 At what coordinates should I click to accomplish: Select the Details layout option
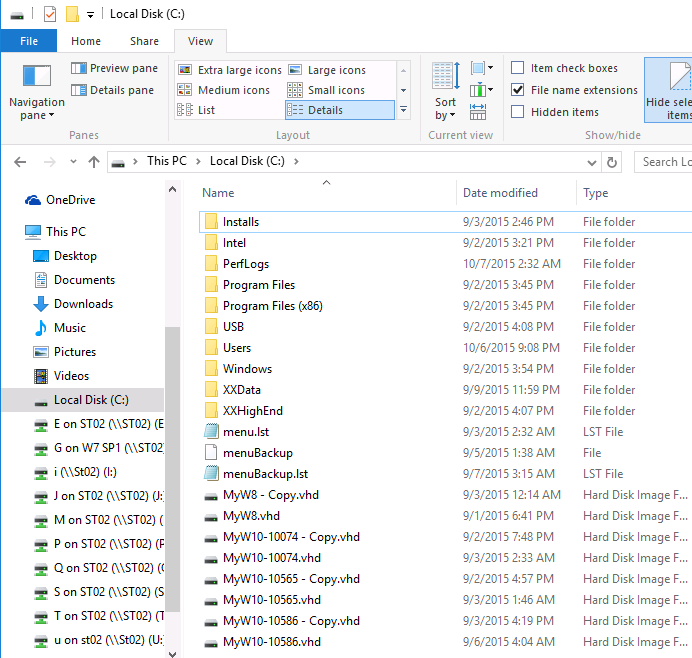(x=340, y=110)
